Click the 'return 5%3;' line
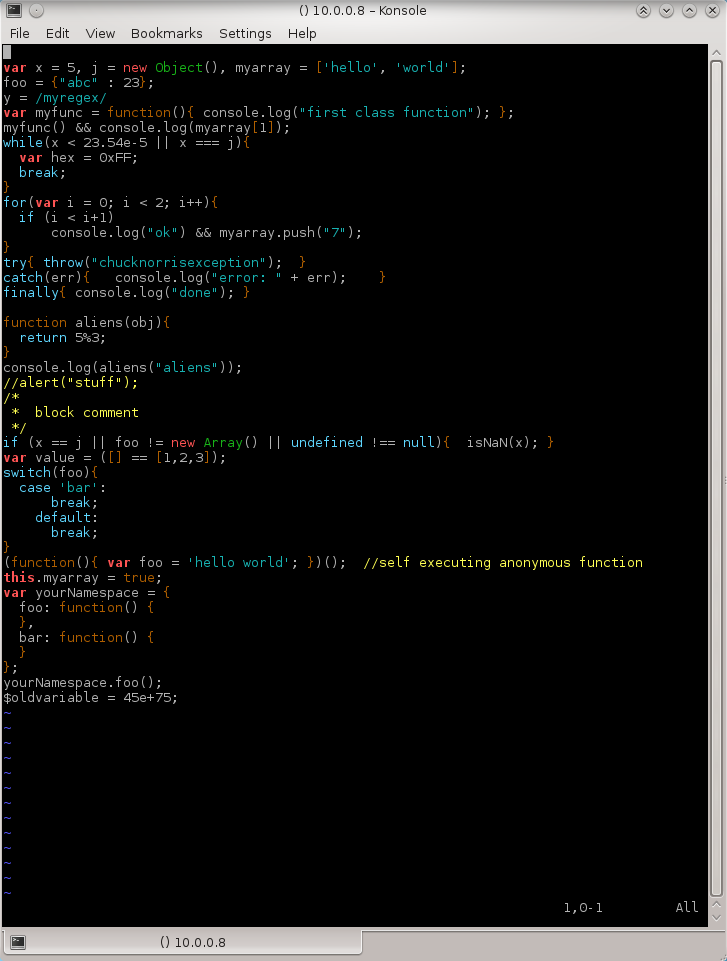 click(63, 338)
